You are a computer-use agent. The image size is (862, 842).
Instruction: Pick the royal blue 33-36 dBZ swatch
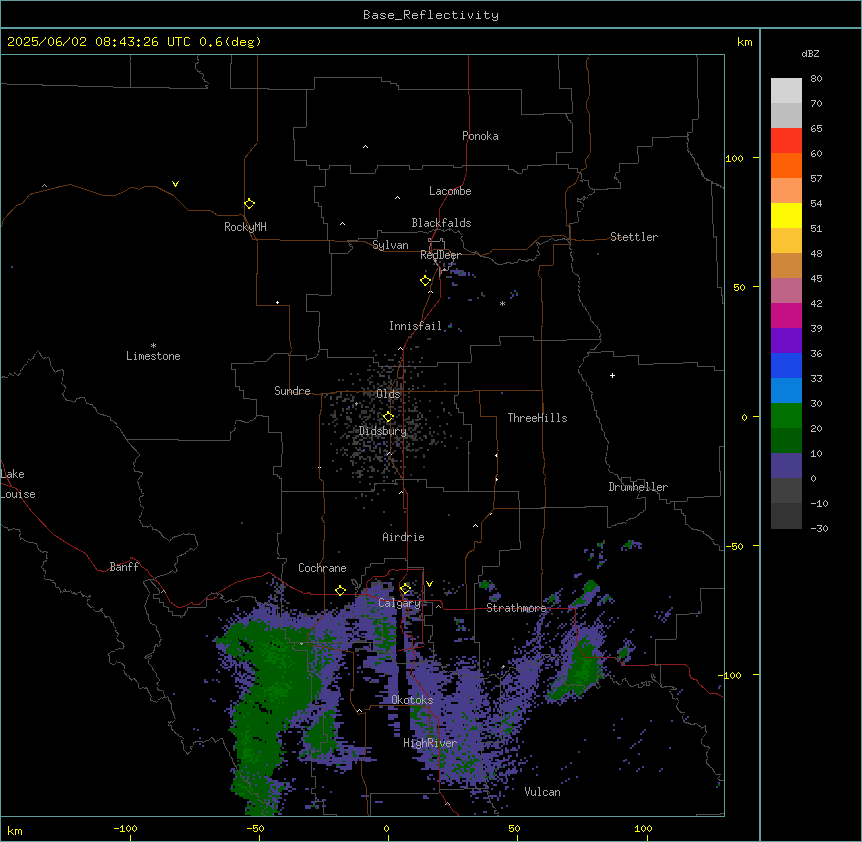click(786, 365)
